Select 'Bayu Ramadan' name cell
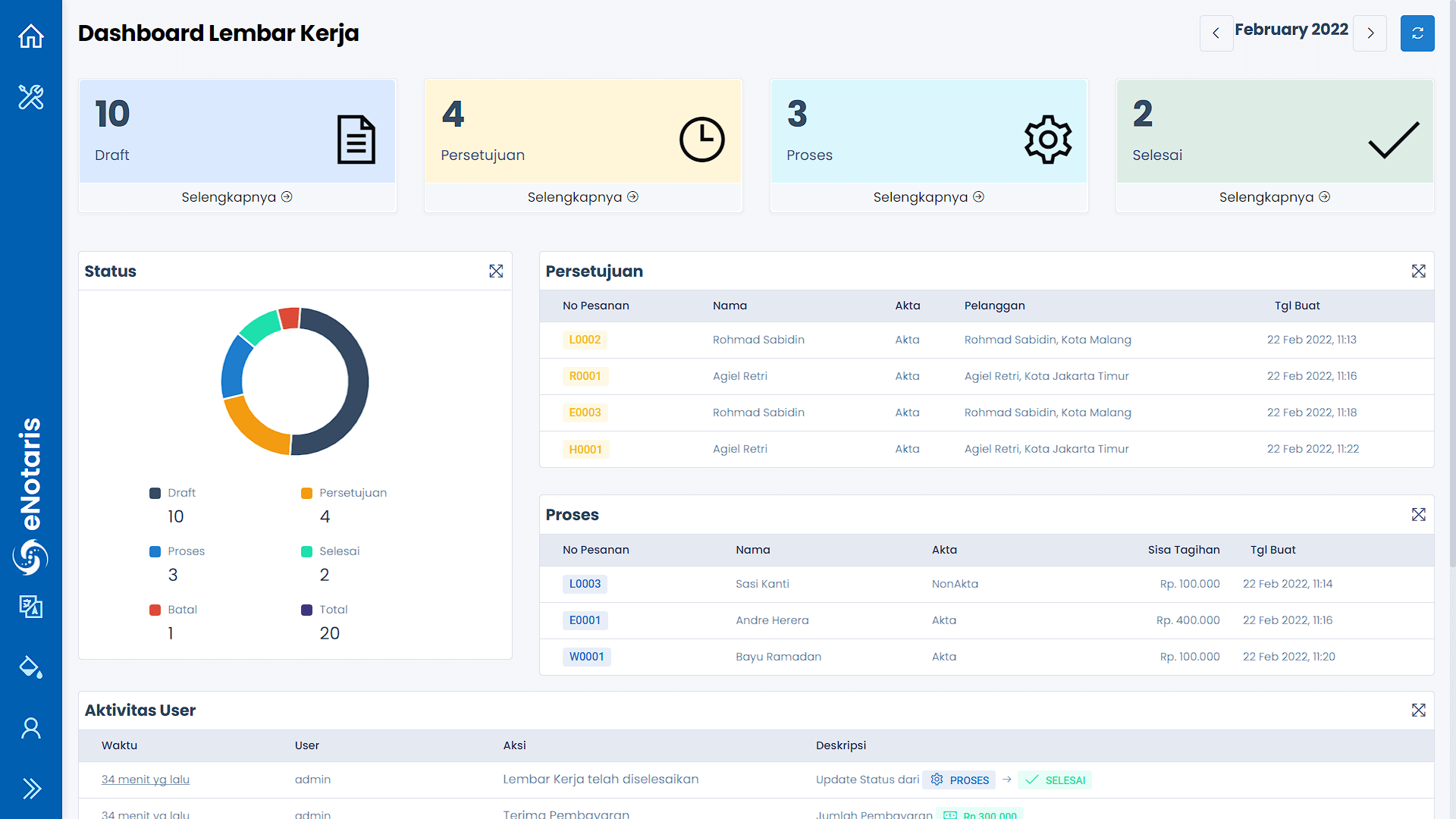 point(778,657)
